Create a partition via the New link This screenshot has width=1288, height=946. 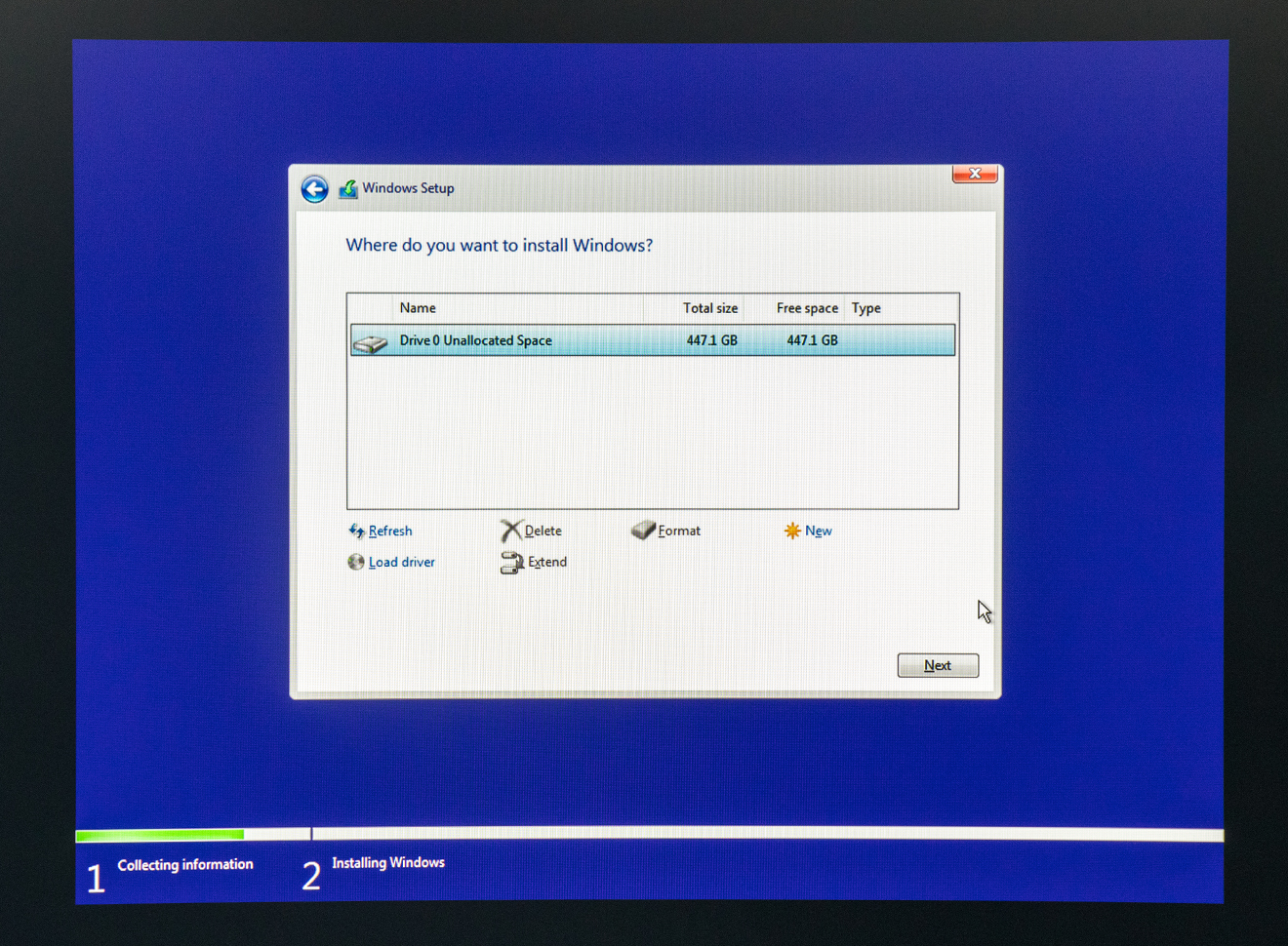coord(819,530)
